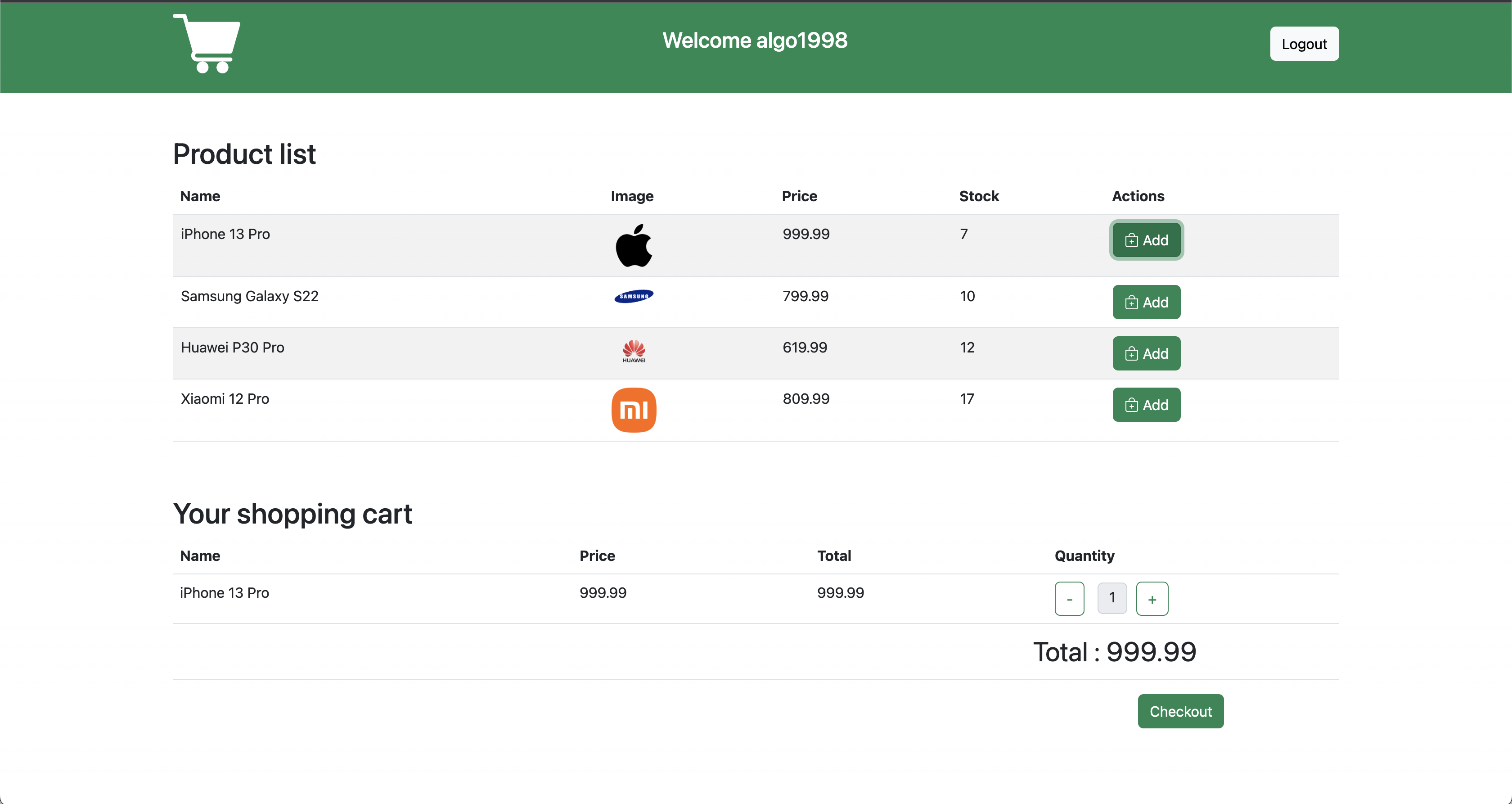Click the price 799.99
1512x804 pixels.
point(805,296)
